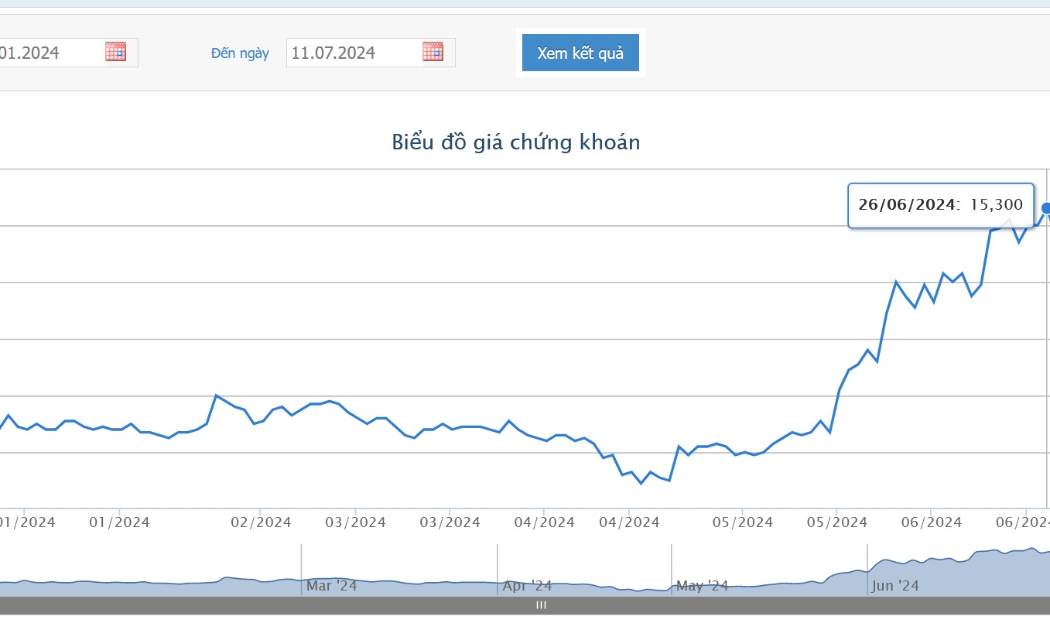Viewport: 1050px width, 630px height.
Task: Select the highlighted data point on price line
Action: [1046, 208]
